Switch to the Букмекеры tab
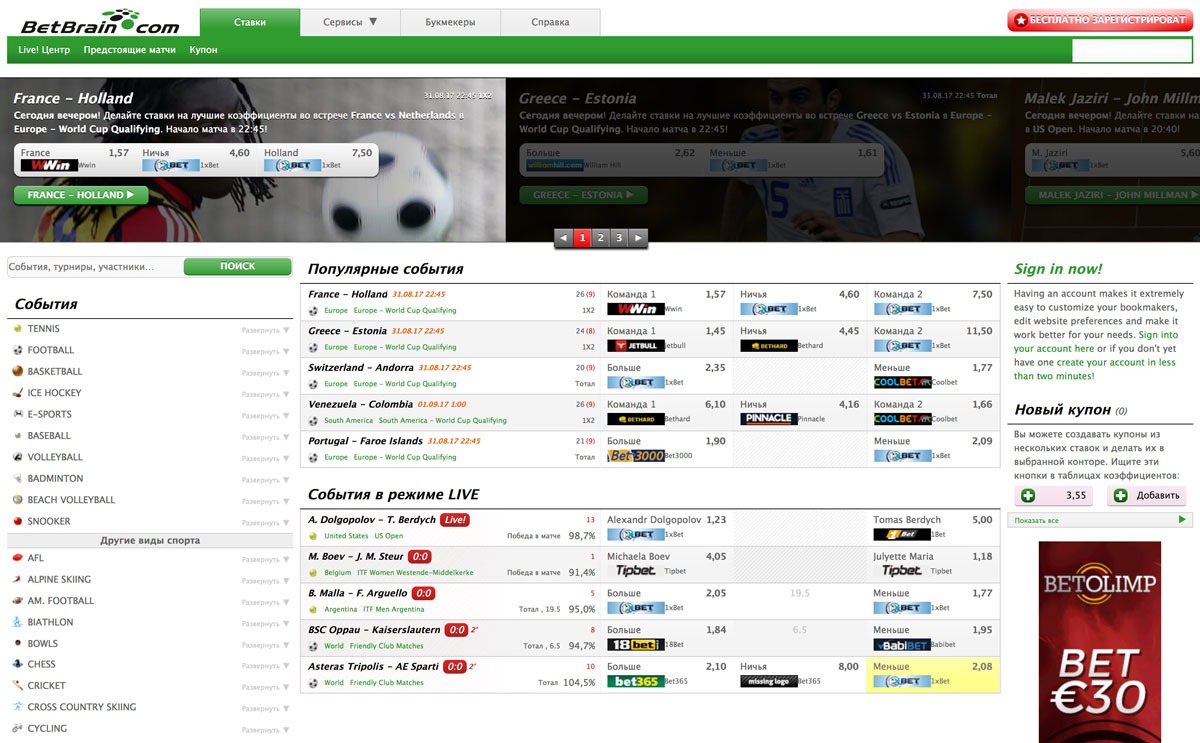This screenshot has height=743, width=1200. coord(450,22)
